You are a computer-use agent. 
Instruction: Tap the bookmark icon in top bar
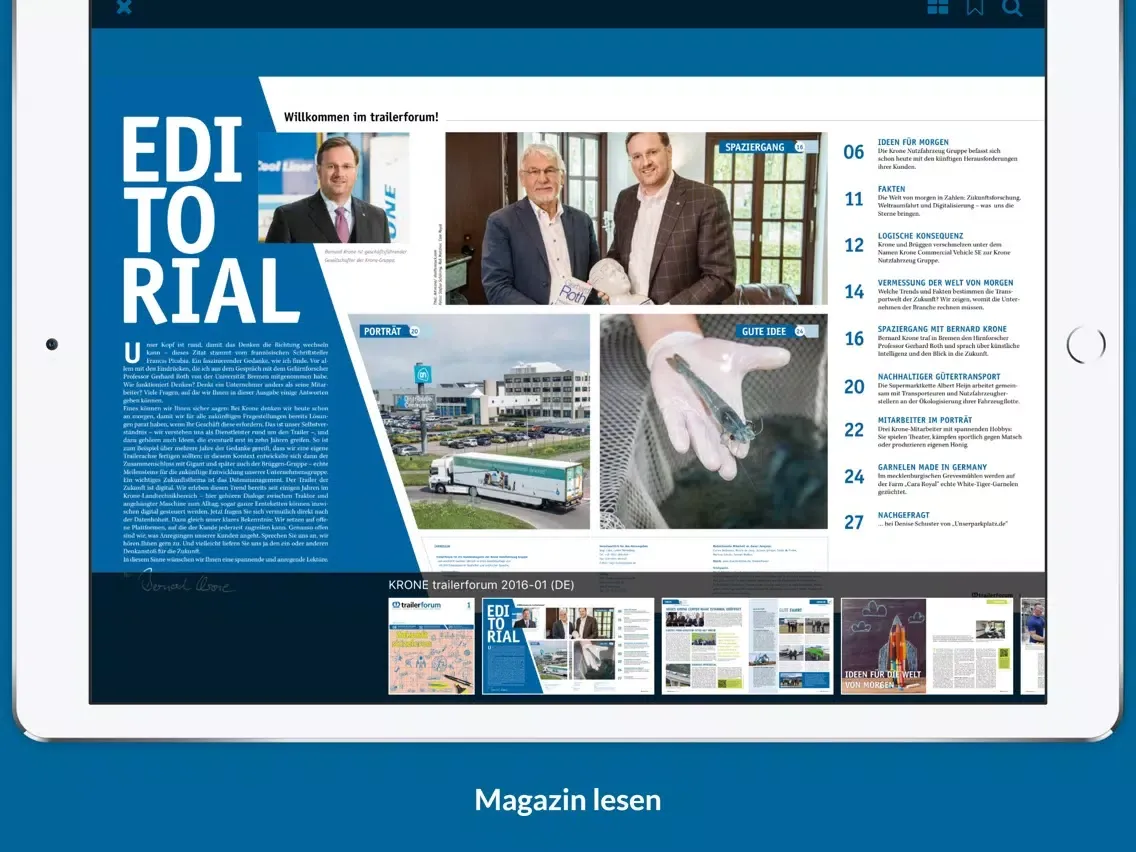click(975, 7)
